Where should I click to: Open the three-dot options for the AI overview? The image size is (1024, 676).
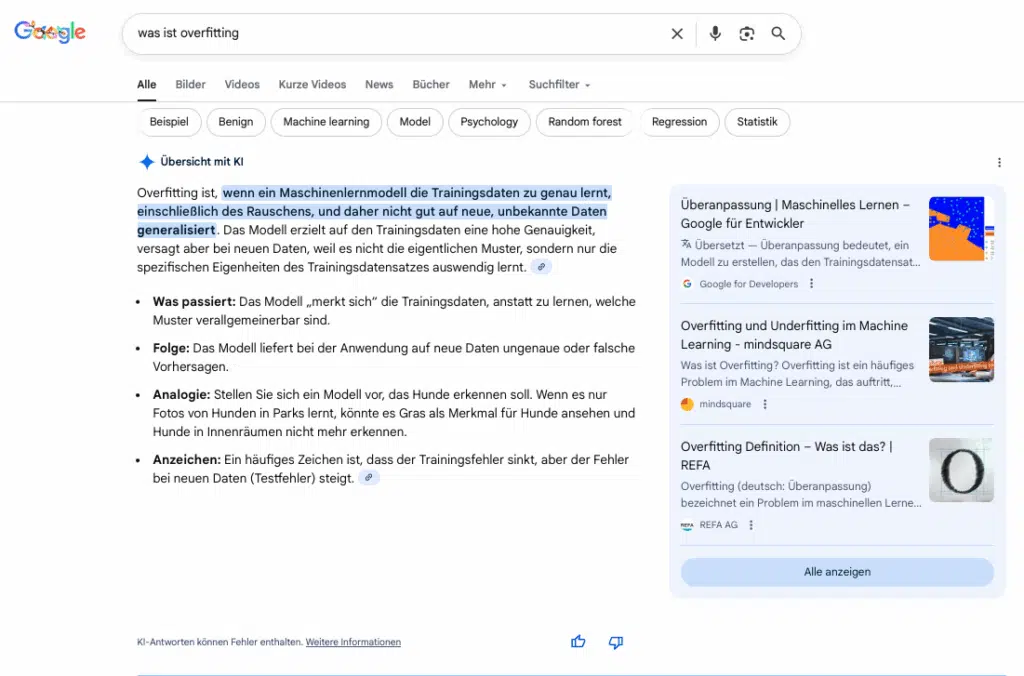point(997,163)
